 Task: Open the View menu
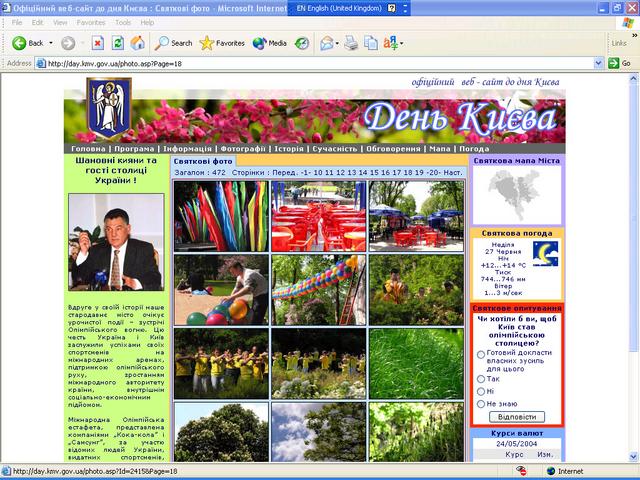point(60,22)
